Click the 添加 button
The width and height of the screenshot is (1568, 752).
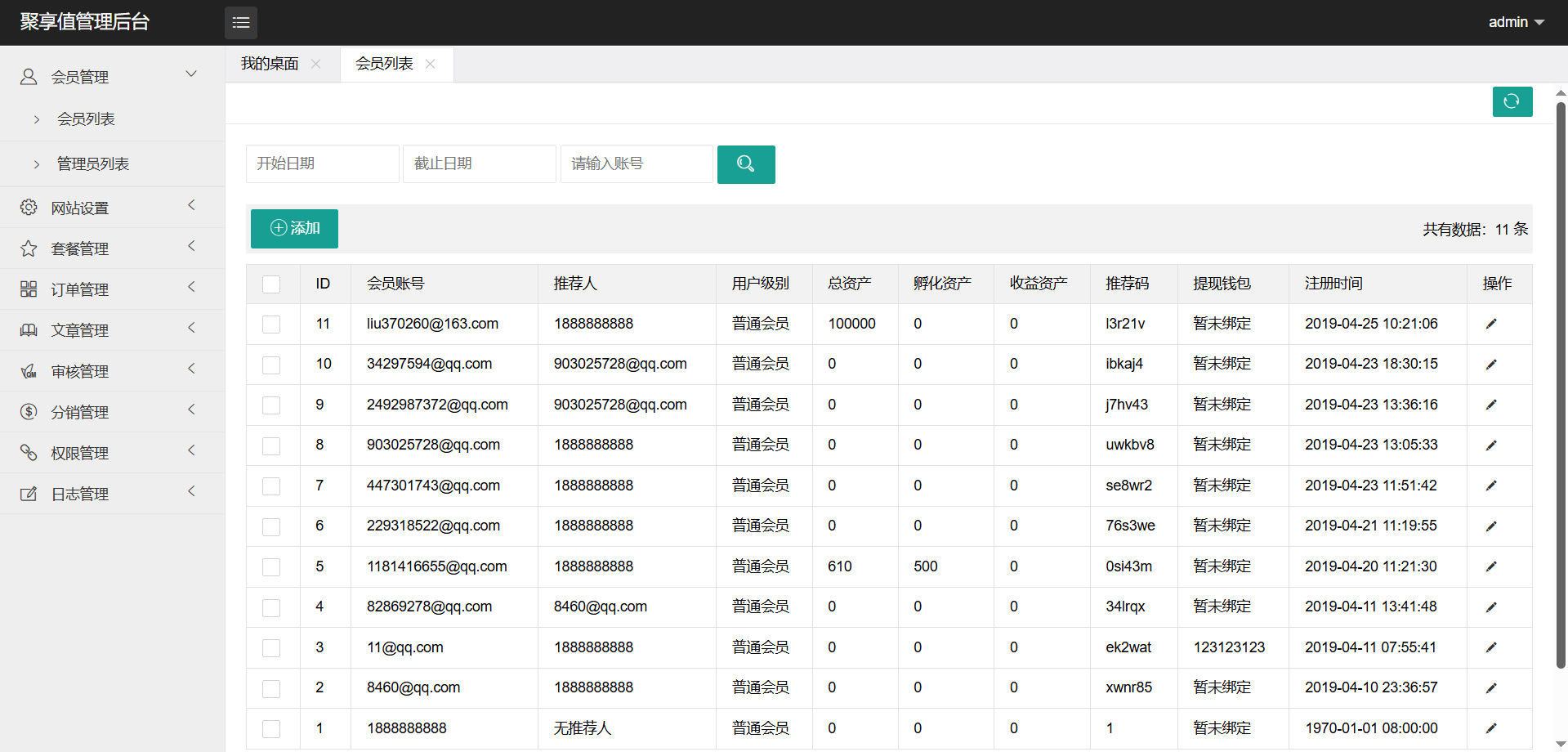pos(294,228)
